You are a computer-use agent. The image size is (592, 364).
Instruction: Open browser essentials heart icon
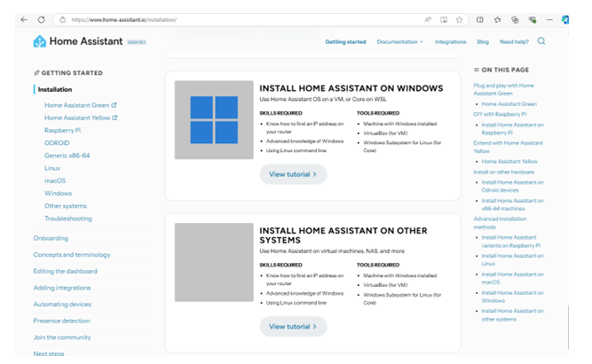tap(532, 20)
